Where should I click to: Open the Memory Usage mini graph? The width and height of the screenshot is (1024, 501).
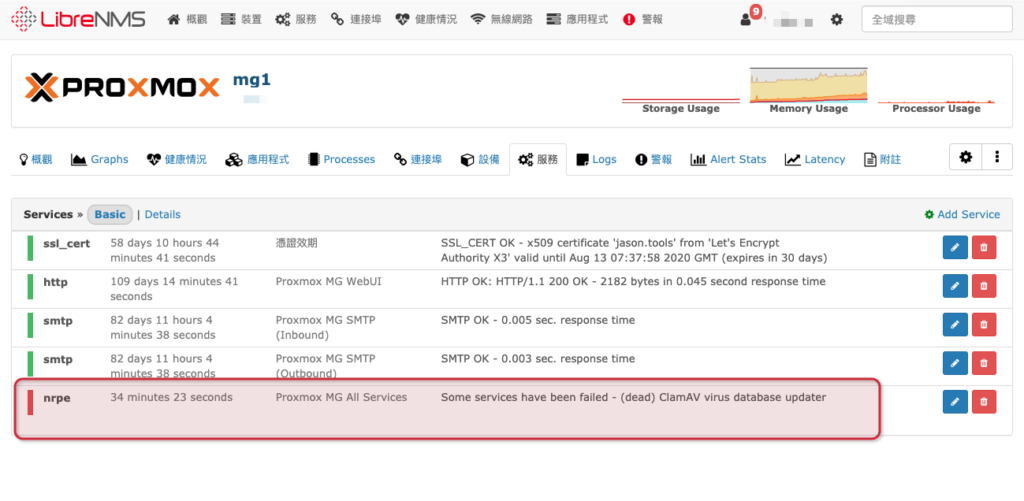point(808,91)
